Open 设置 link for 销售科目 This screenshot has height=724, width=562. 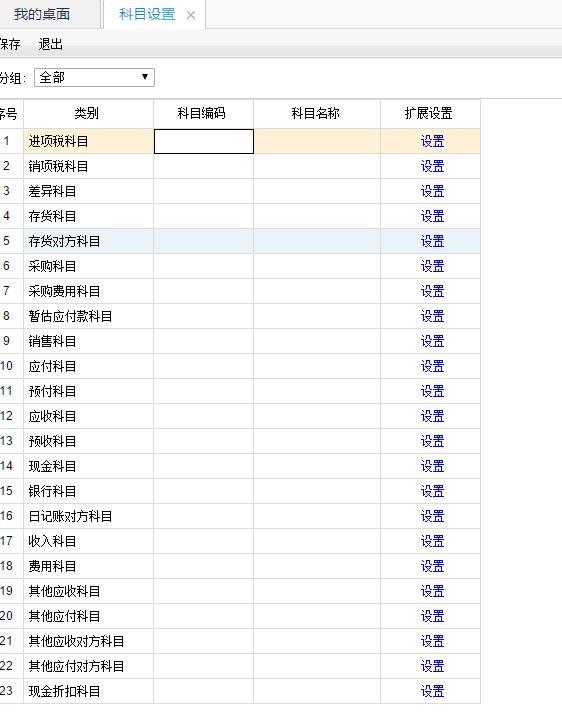pos(432,341)
